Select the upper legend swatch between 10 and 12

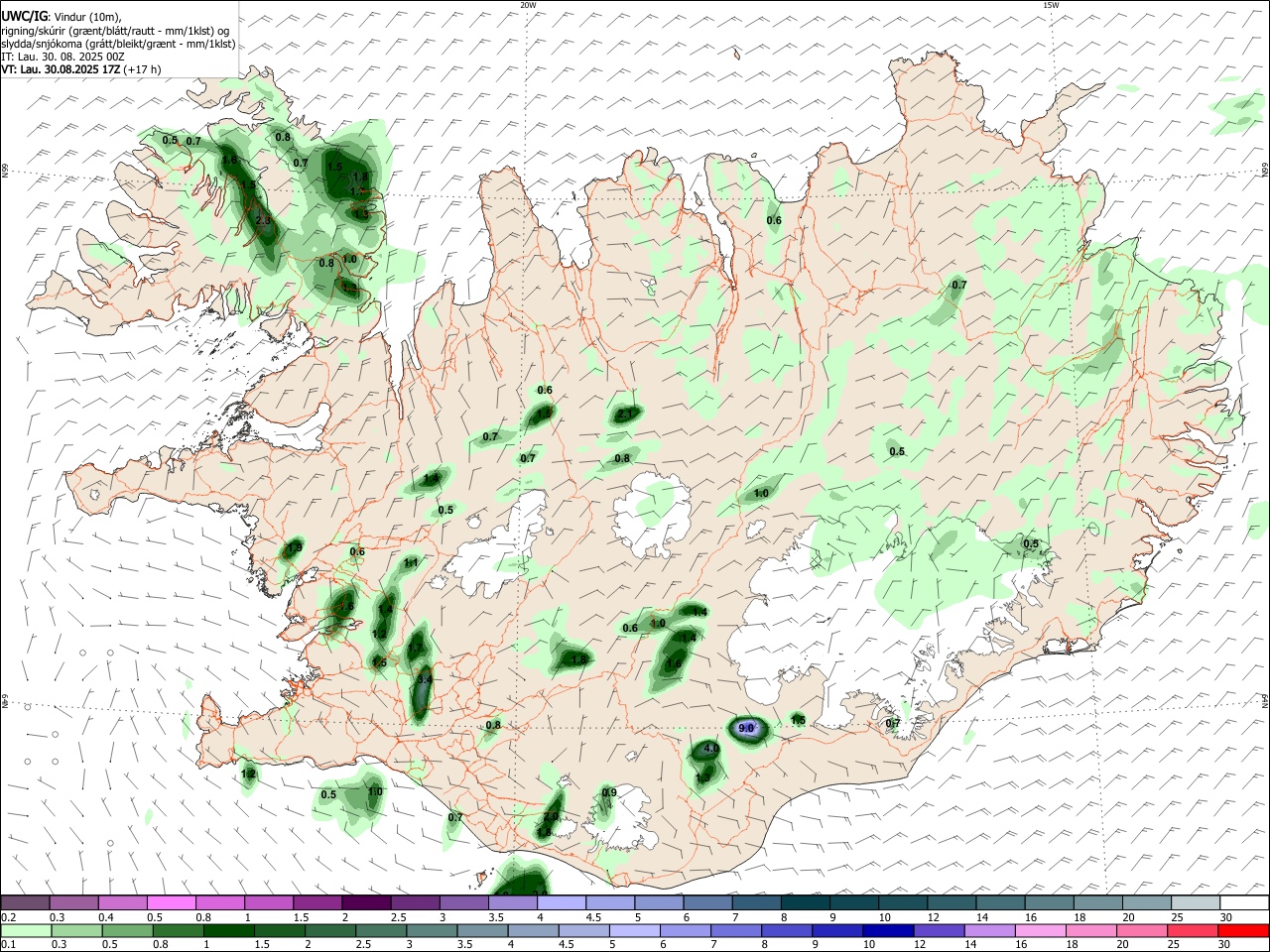[901, 902]
